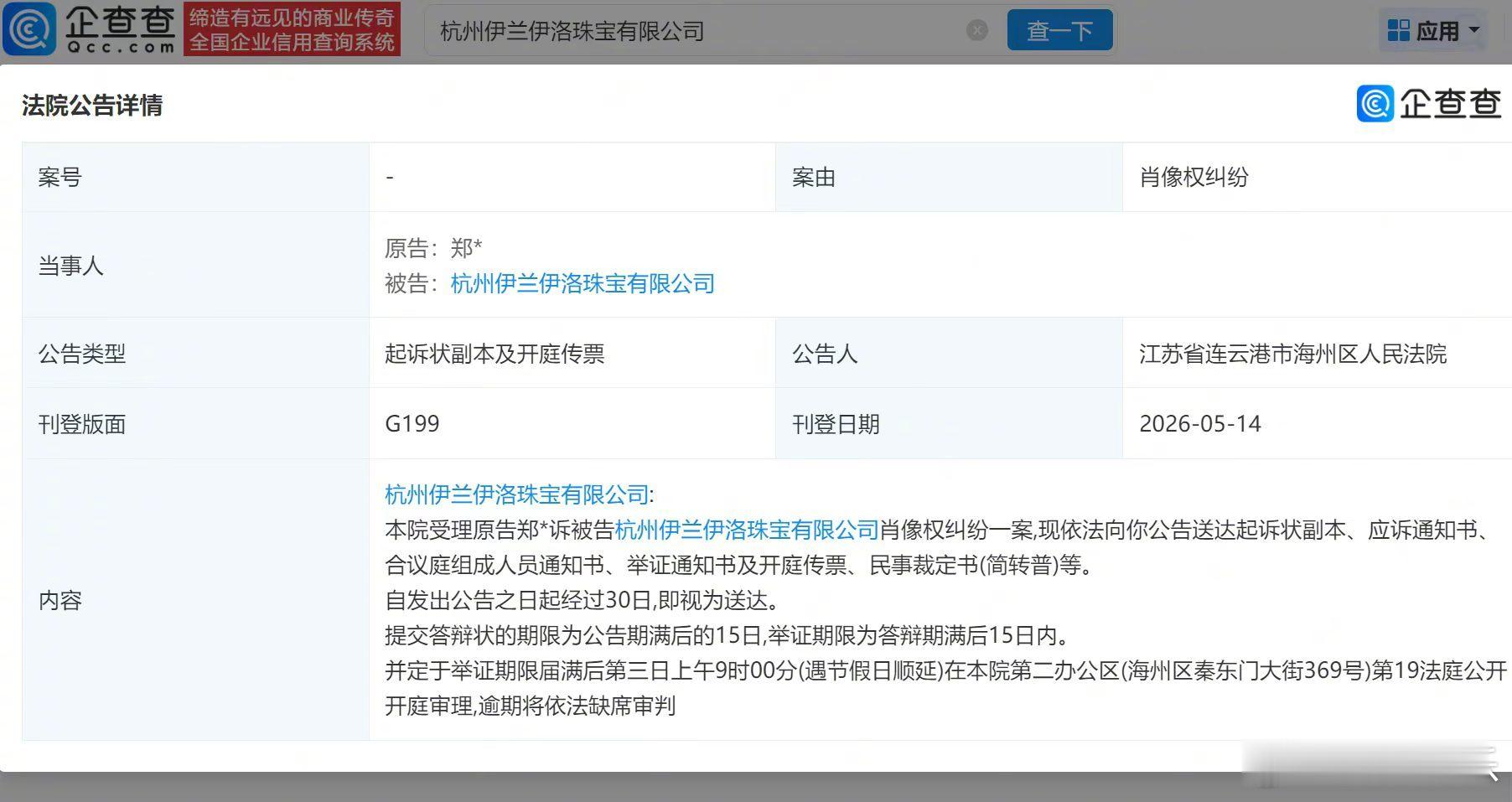Open the 应用 apps dropdown
This screenshot has height=802, width=1512.
pyautogui.click(x=1434, y=31)
